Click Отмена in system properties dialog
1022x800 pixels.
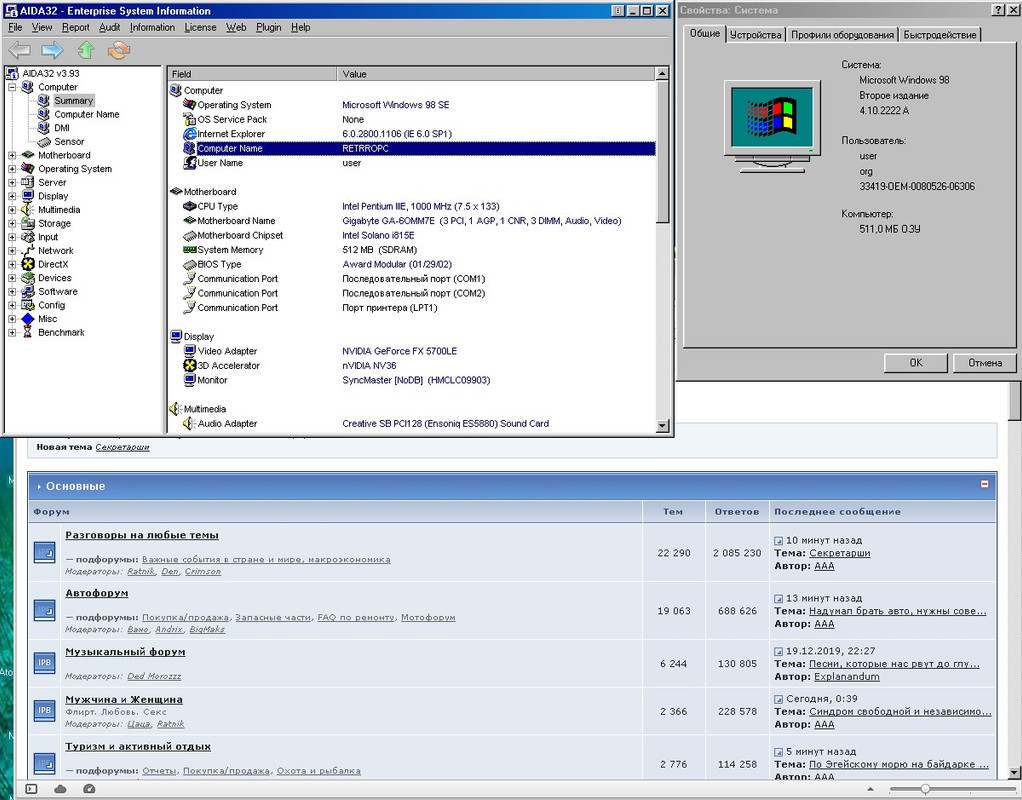coord(985,363)
